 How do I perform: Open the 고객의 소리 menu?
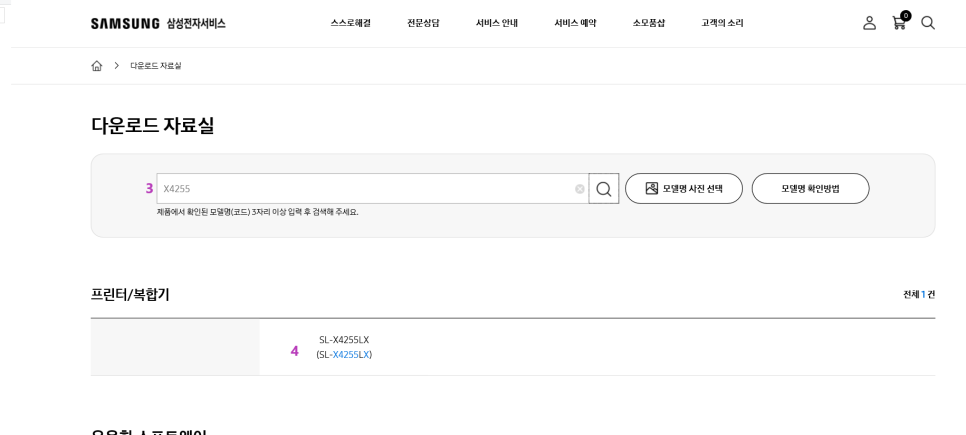pos(722,23)
